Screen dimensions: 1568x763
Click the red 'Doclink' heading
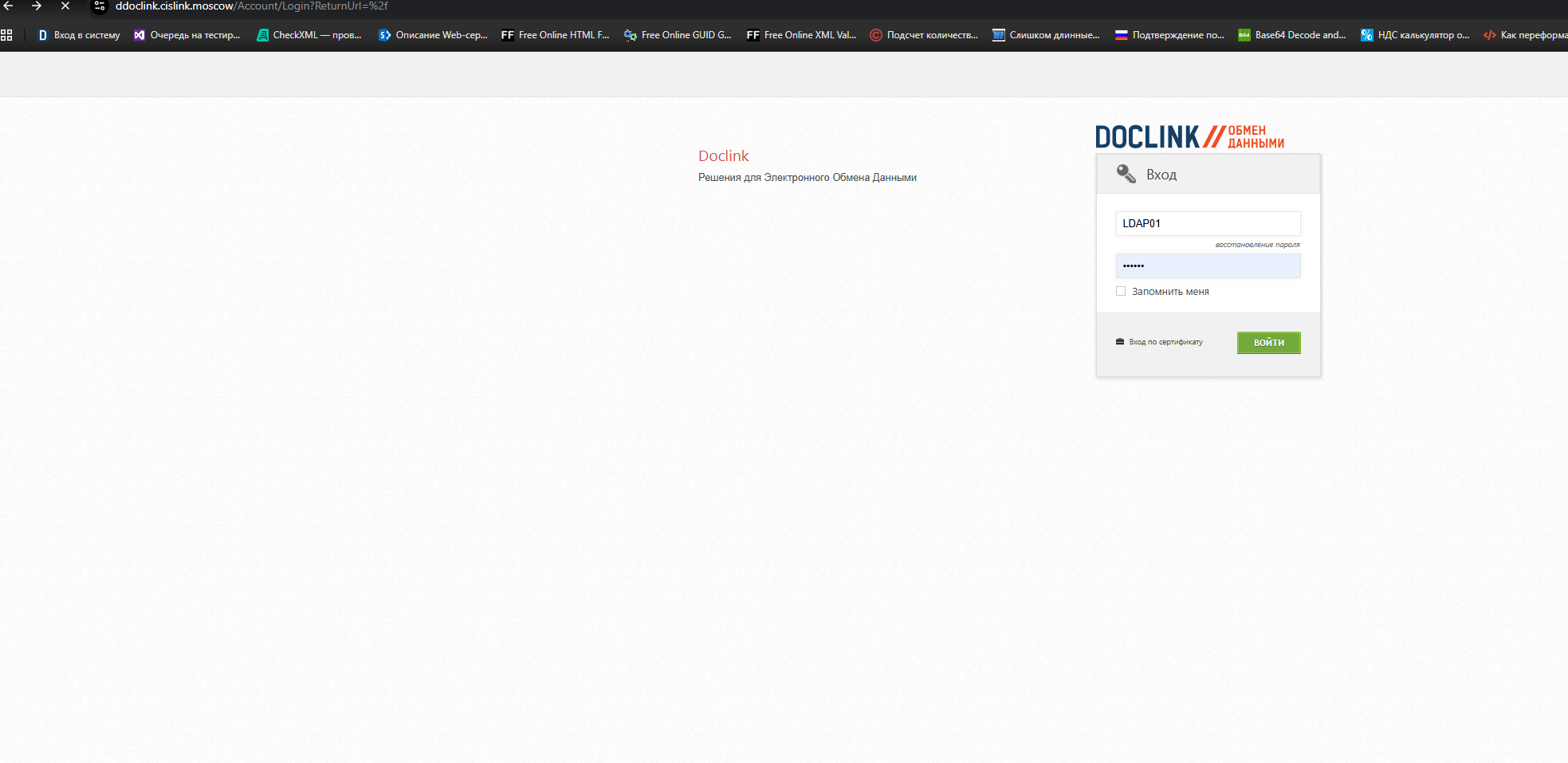(x=723, y=155)
